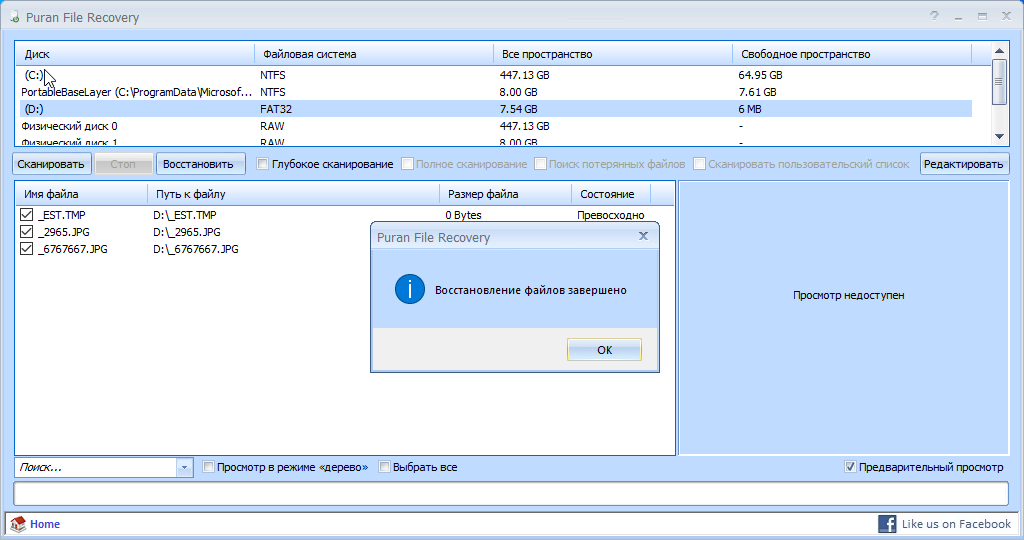This screenshot has width=1024, height=540.
Task: Select the _6767667.JPG file name
Action: pos(73,249)
